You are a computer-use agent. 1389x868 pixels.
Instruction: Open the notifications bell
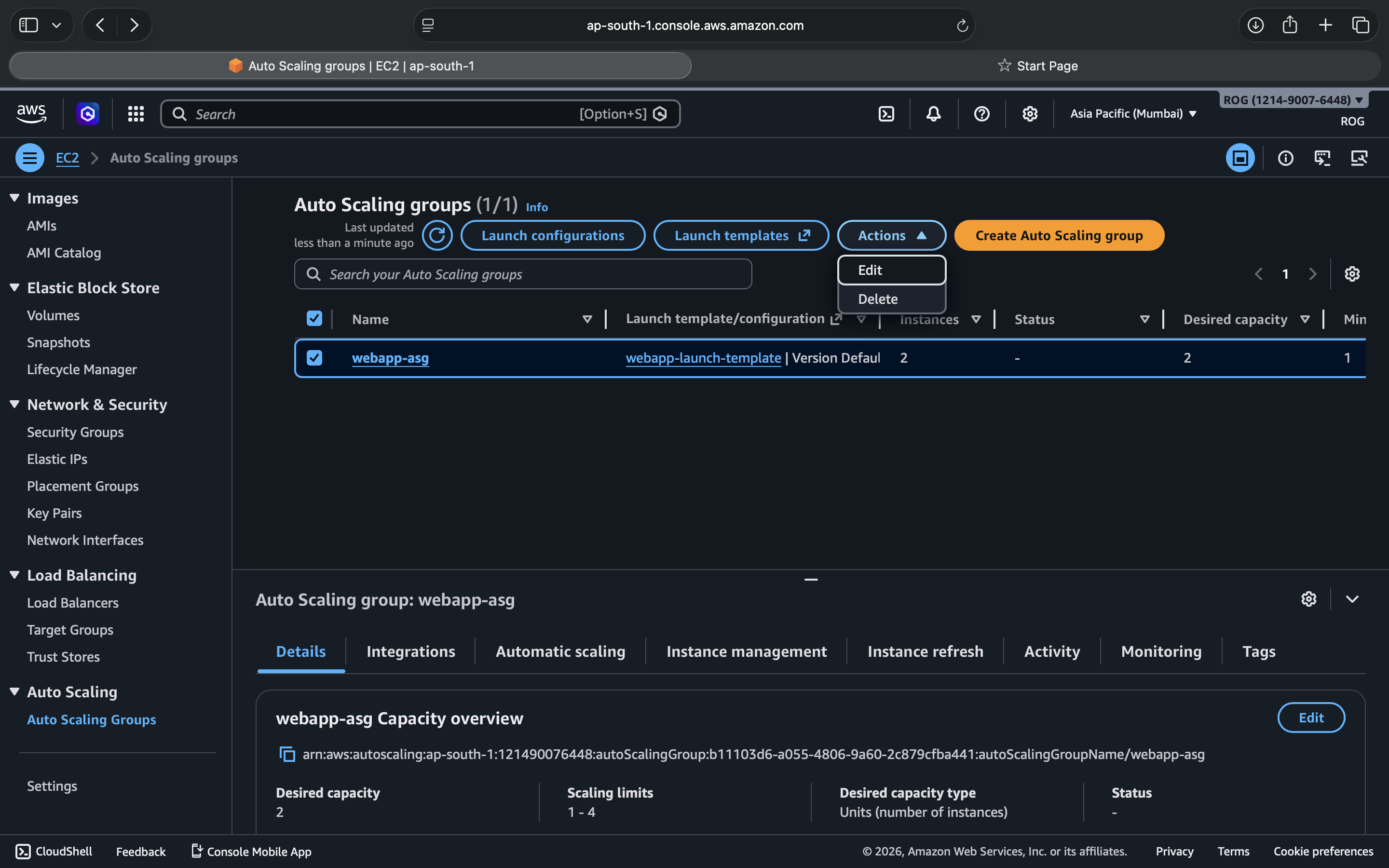pos(933,114)
